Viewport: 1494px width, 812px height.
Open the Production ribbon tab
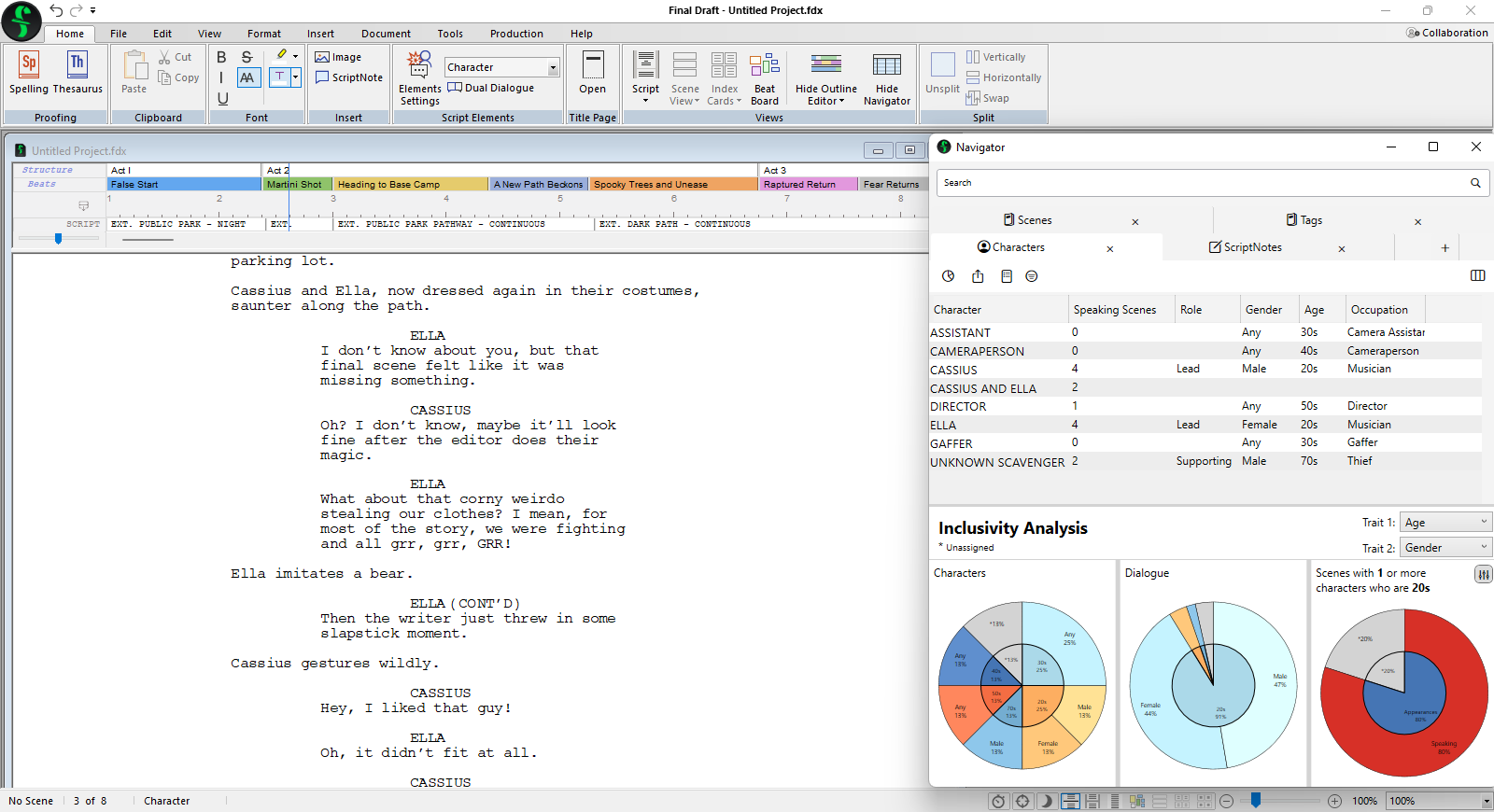pyautogui.click(x=516, y=34)
